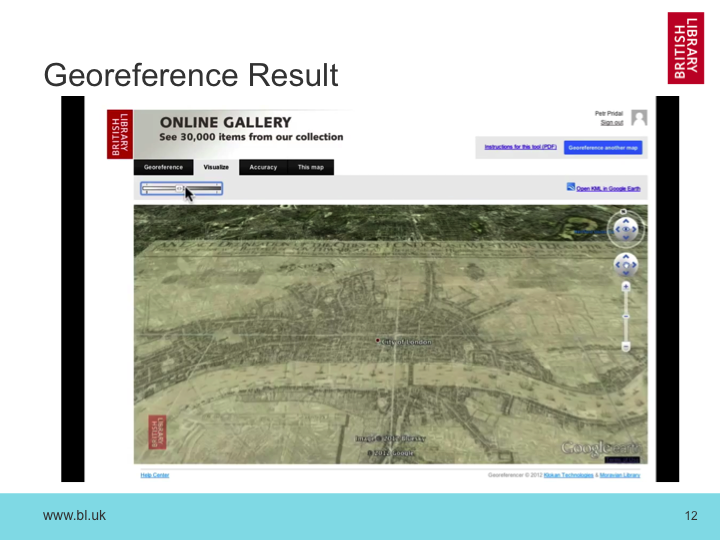This screenshot has width=720, height=540.
Task: Click the map overlay opacity slider
Action: 181,188
